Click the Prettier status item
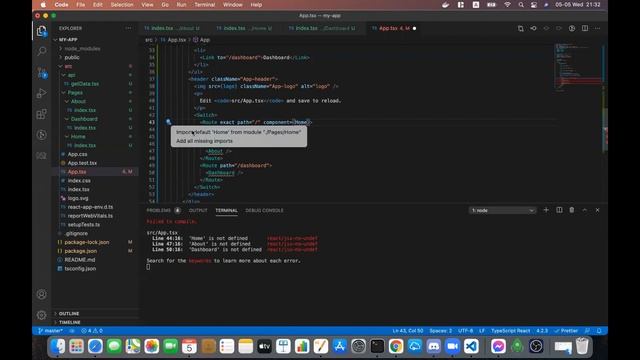Viewport: 640px width, 360px height. pos(566,331)
